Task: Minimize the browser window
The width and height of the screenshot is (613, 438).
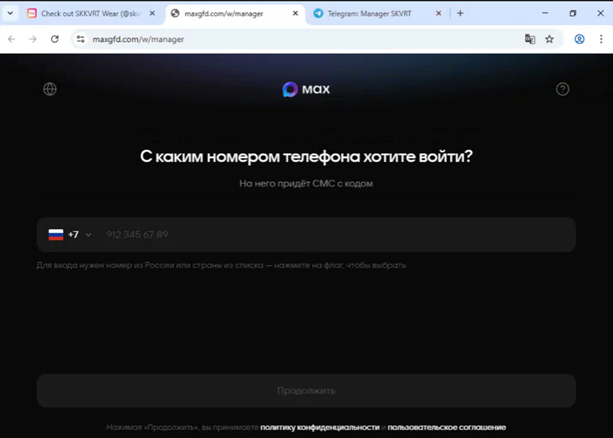Action: point(545,13)
